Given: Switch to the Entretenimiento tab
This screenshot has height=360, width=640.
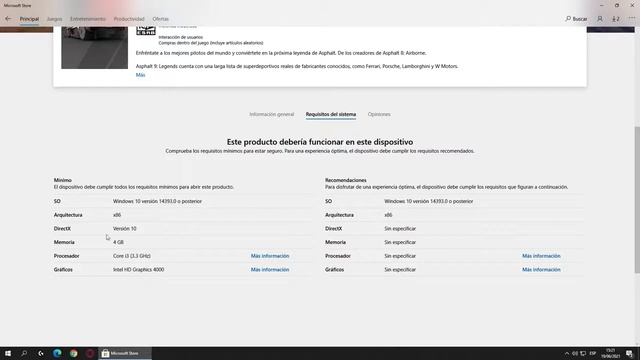Looking at the screenshot, I should (x=88, y=19).
